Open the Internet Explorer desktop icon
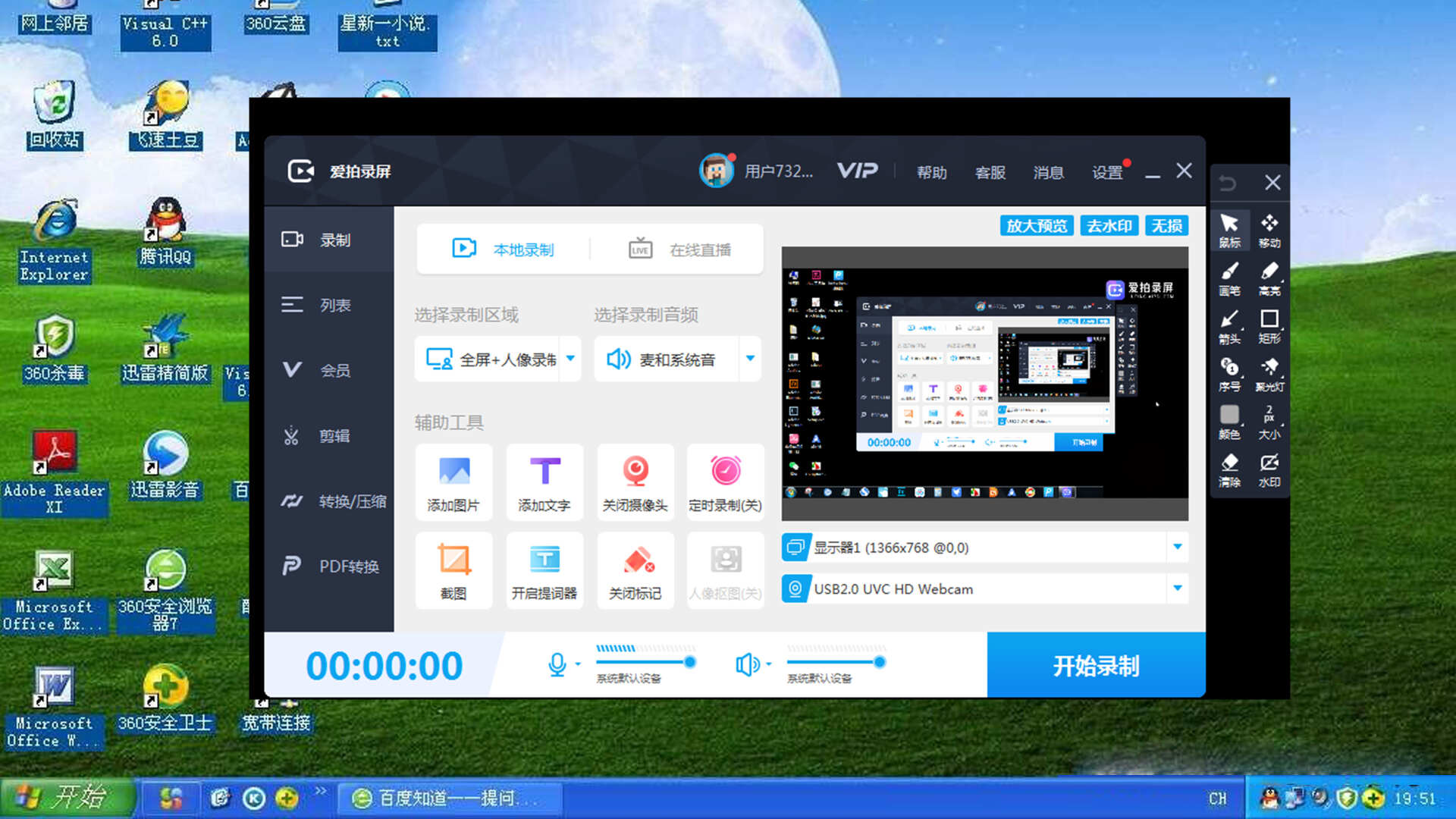1456x819 pixels. coord(54,240)
